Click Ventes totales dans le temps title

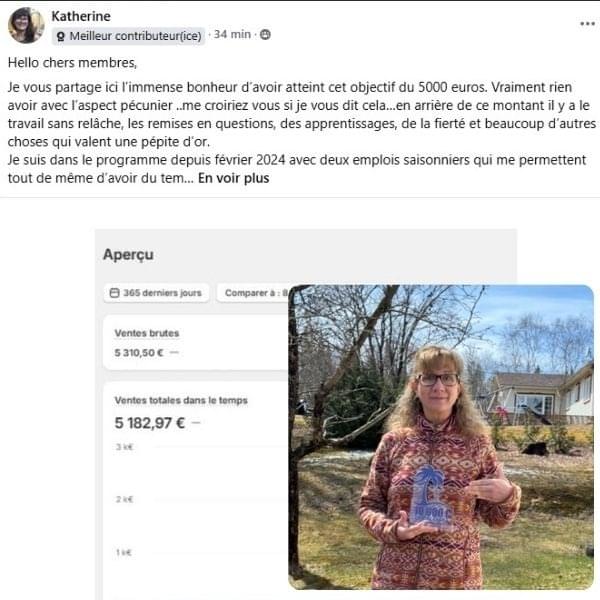coord(181,400)
